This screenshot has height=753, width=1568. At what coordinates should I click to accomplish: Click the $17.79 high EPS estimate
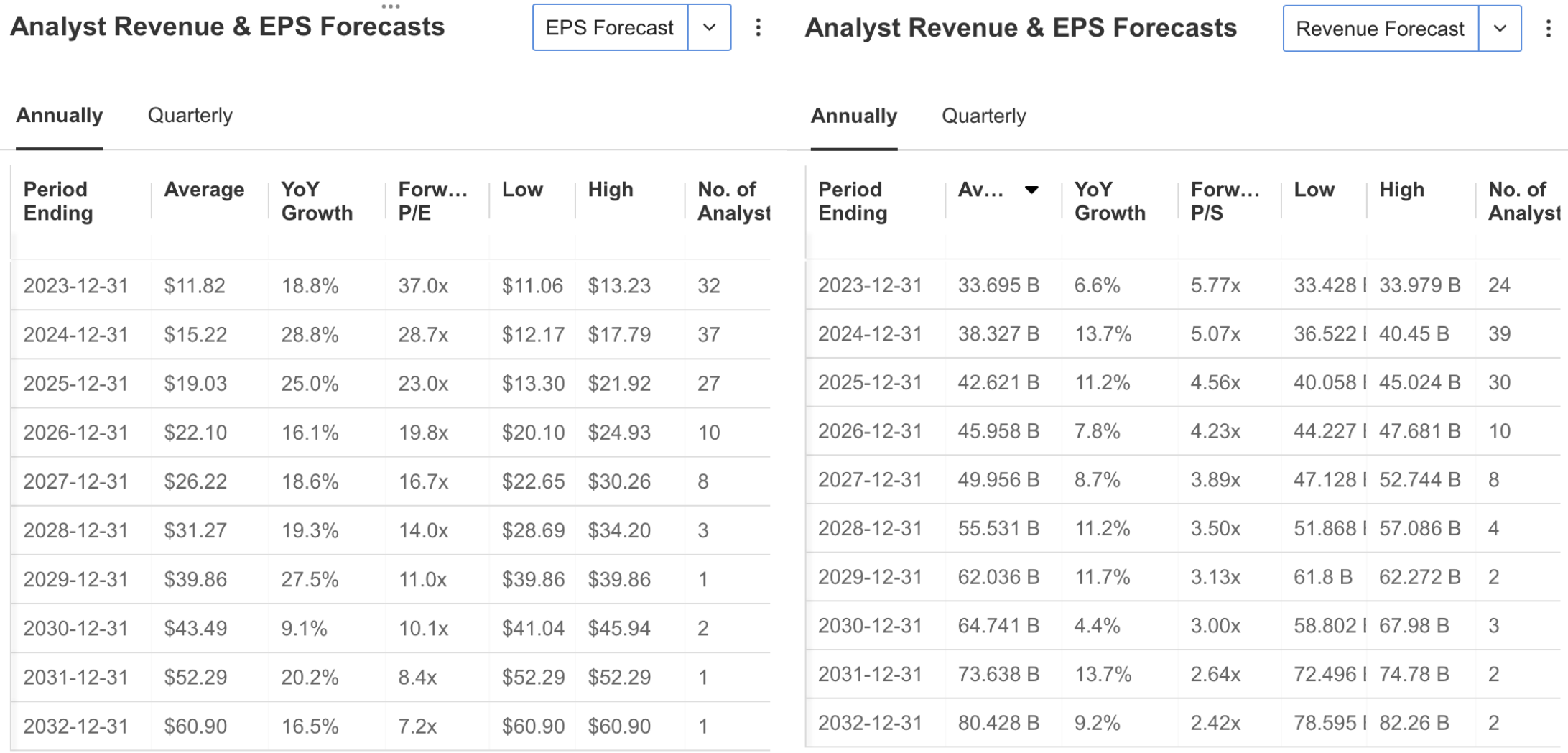[619, 335]
